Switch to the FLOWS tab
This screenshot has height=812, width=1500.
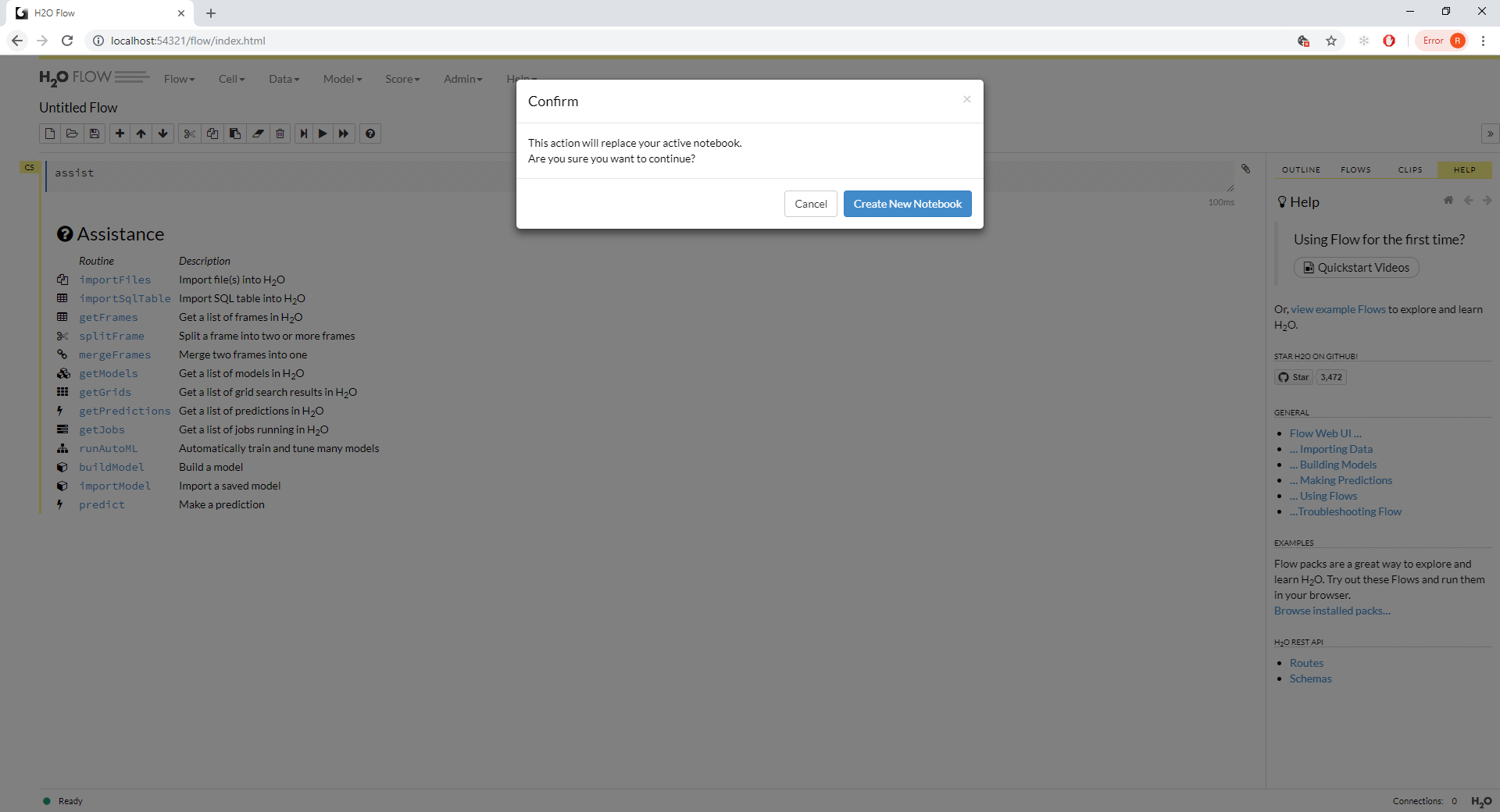coord(1355,169)
